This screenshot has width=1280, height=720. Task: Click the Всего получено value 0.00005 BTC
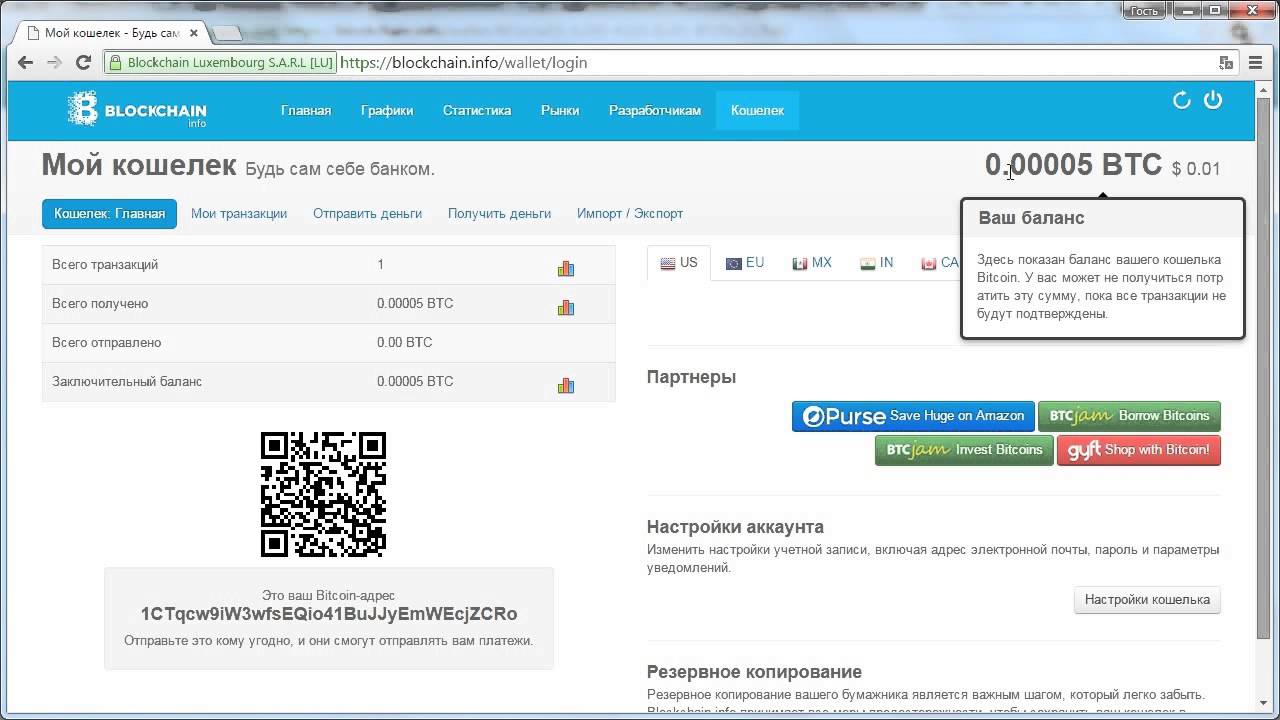click(x=415, y=303)
